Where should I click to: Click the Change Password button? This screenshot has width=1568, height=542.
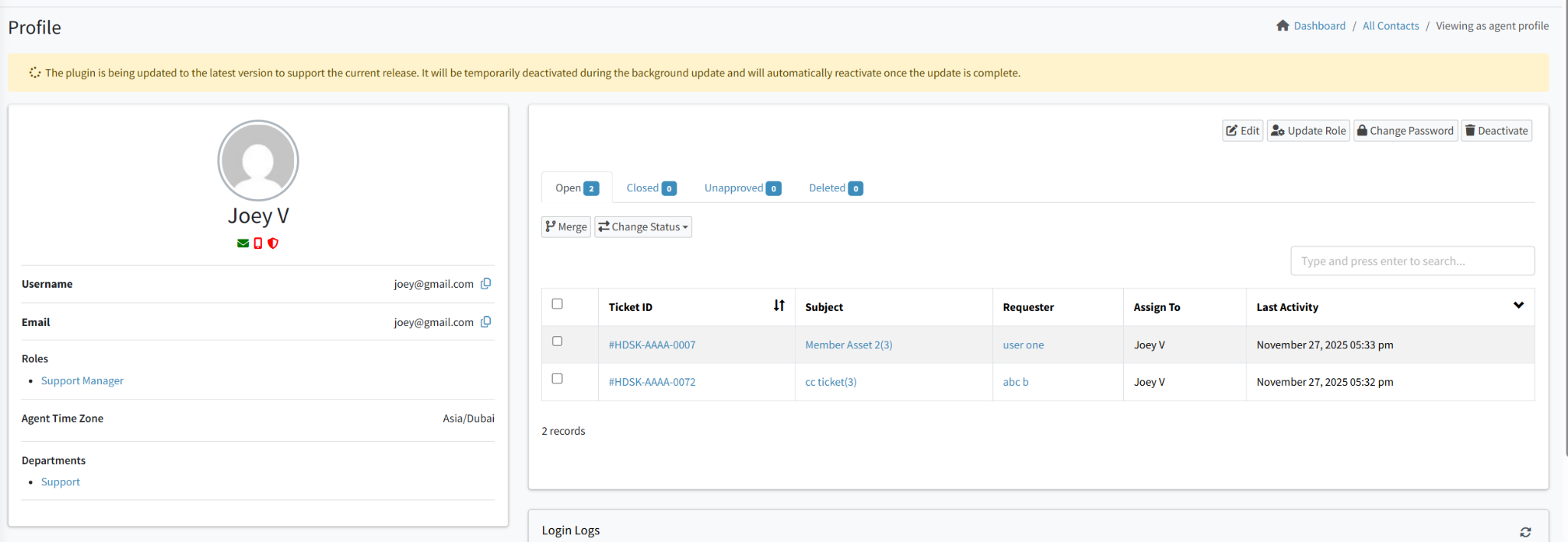point(1406,131)
